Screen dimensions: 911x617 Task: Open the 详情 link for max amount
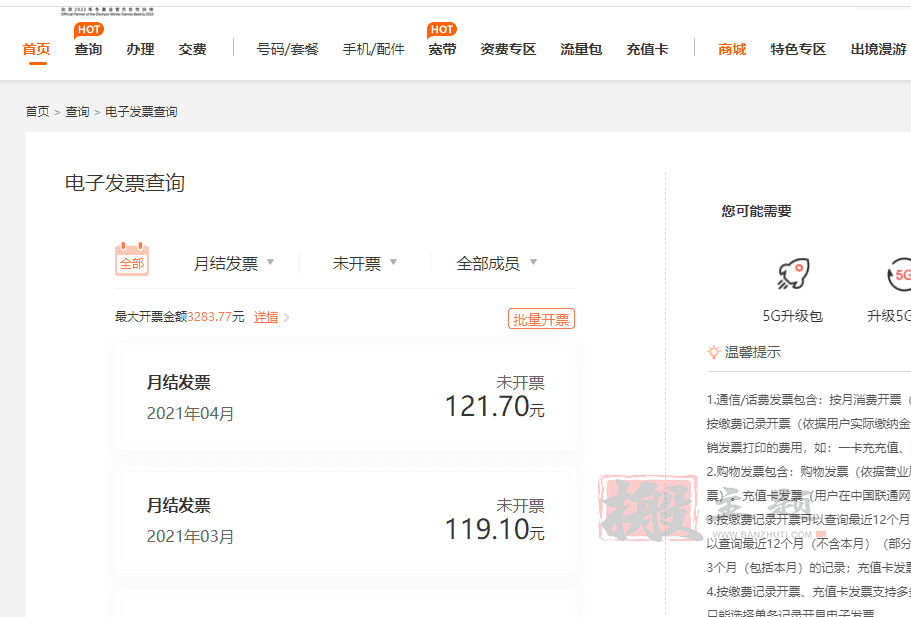pos(266,317)
